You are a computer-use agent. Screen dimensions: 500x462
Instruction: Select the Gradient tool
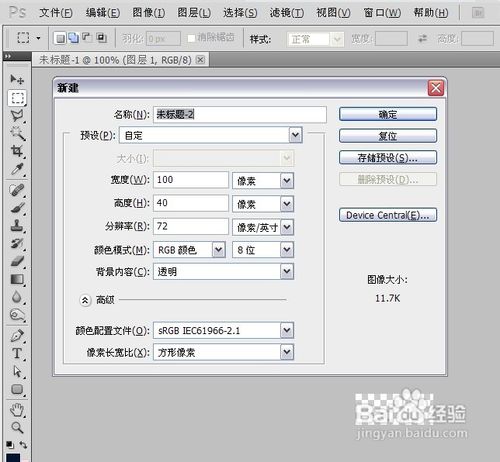click(17, 279)
